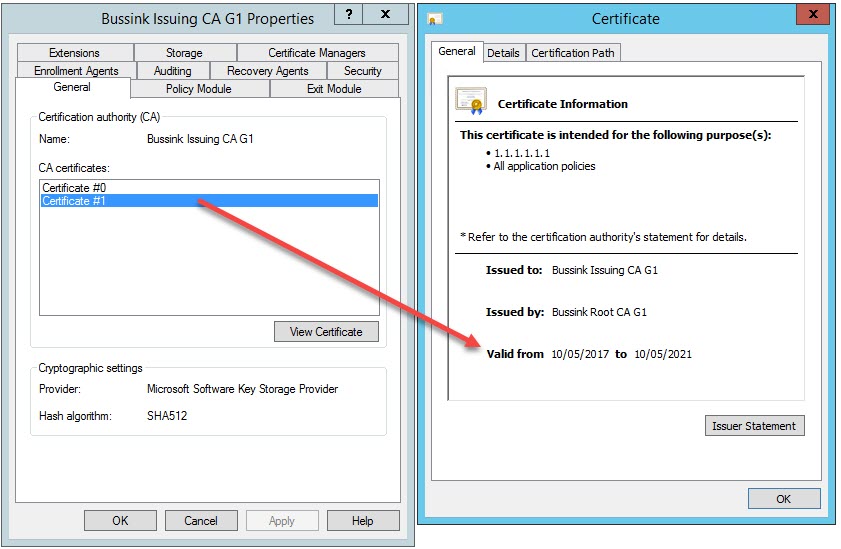Switch to the Security tab

tap(362, 71)
